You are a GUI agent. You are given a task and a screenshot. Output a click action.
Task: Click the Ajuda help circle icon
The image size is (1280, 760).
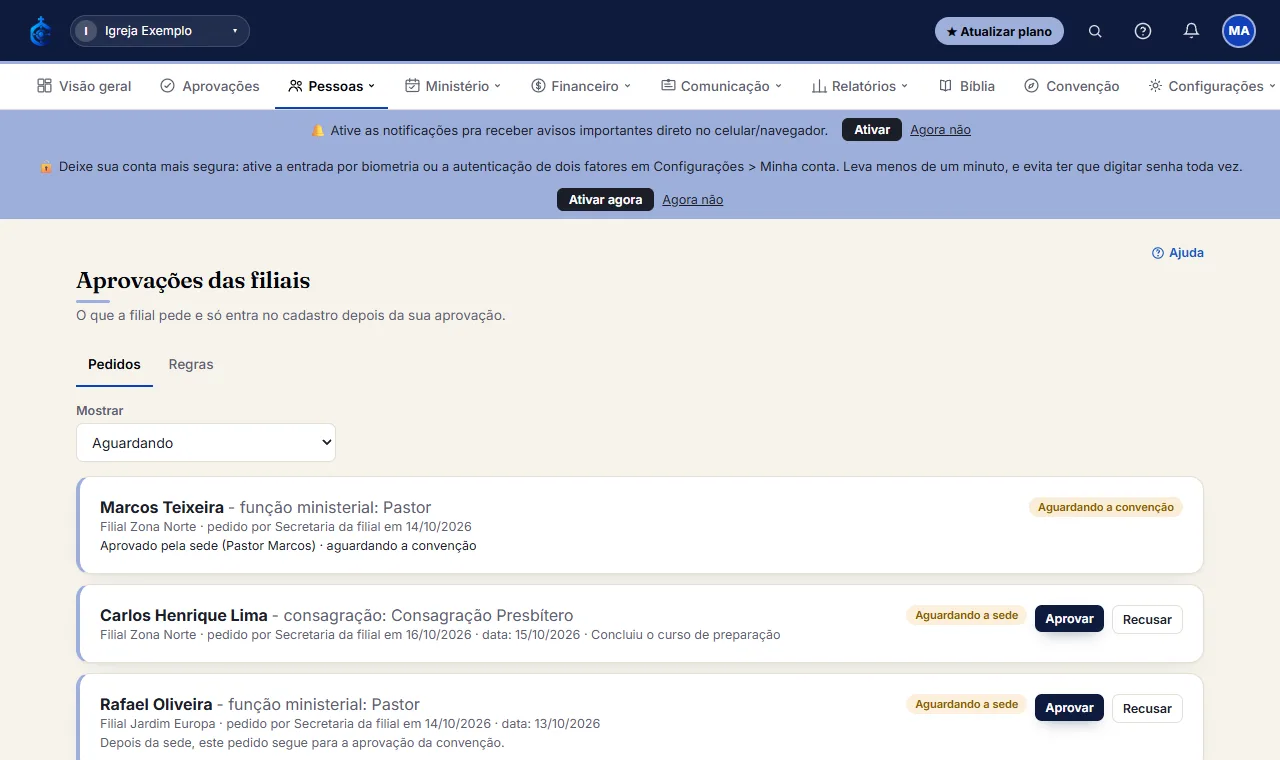point(1158,253)
